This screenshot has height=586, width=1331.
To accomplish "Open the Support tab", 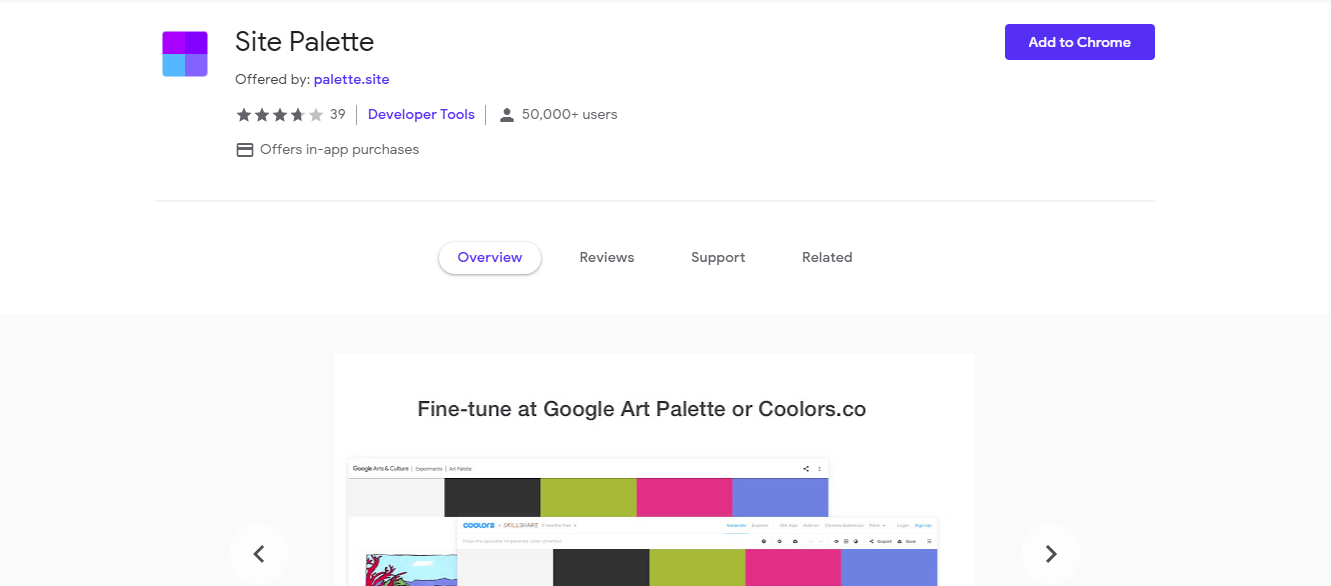I will click(718, 257).
